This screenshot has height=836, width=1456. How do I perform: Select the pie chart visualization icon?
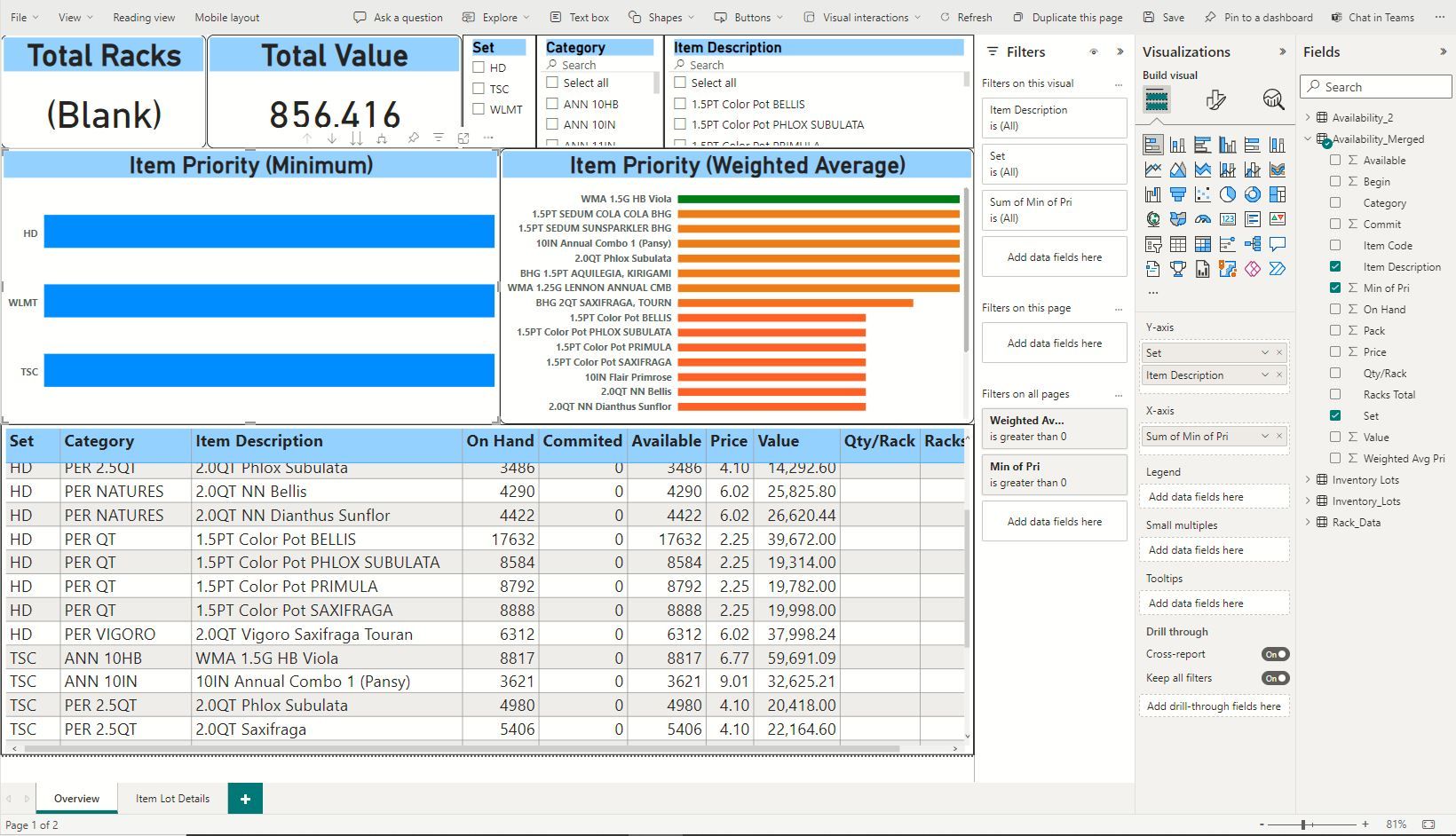(x=1228, y=193)
